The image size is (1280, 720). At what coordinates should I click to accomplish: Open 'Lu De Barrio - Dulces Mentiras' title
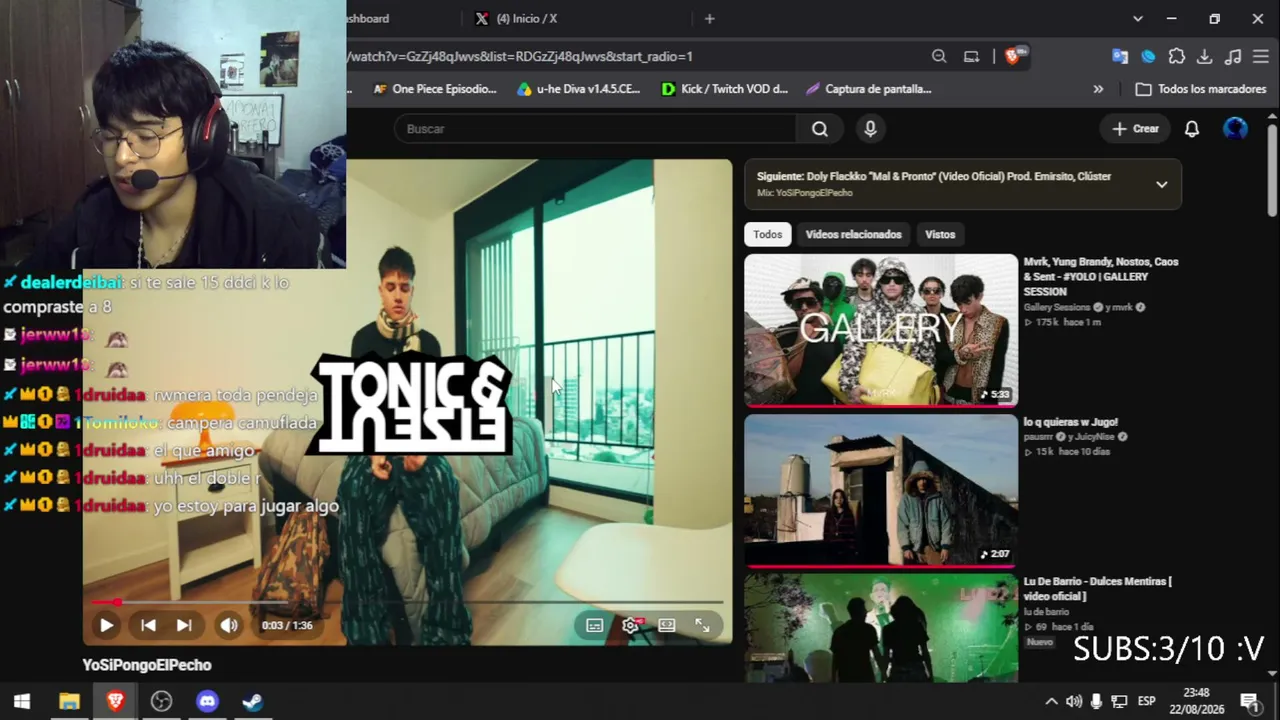point(1098,589)
